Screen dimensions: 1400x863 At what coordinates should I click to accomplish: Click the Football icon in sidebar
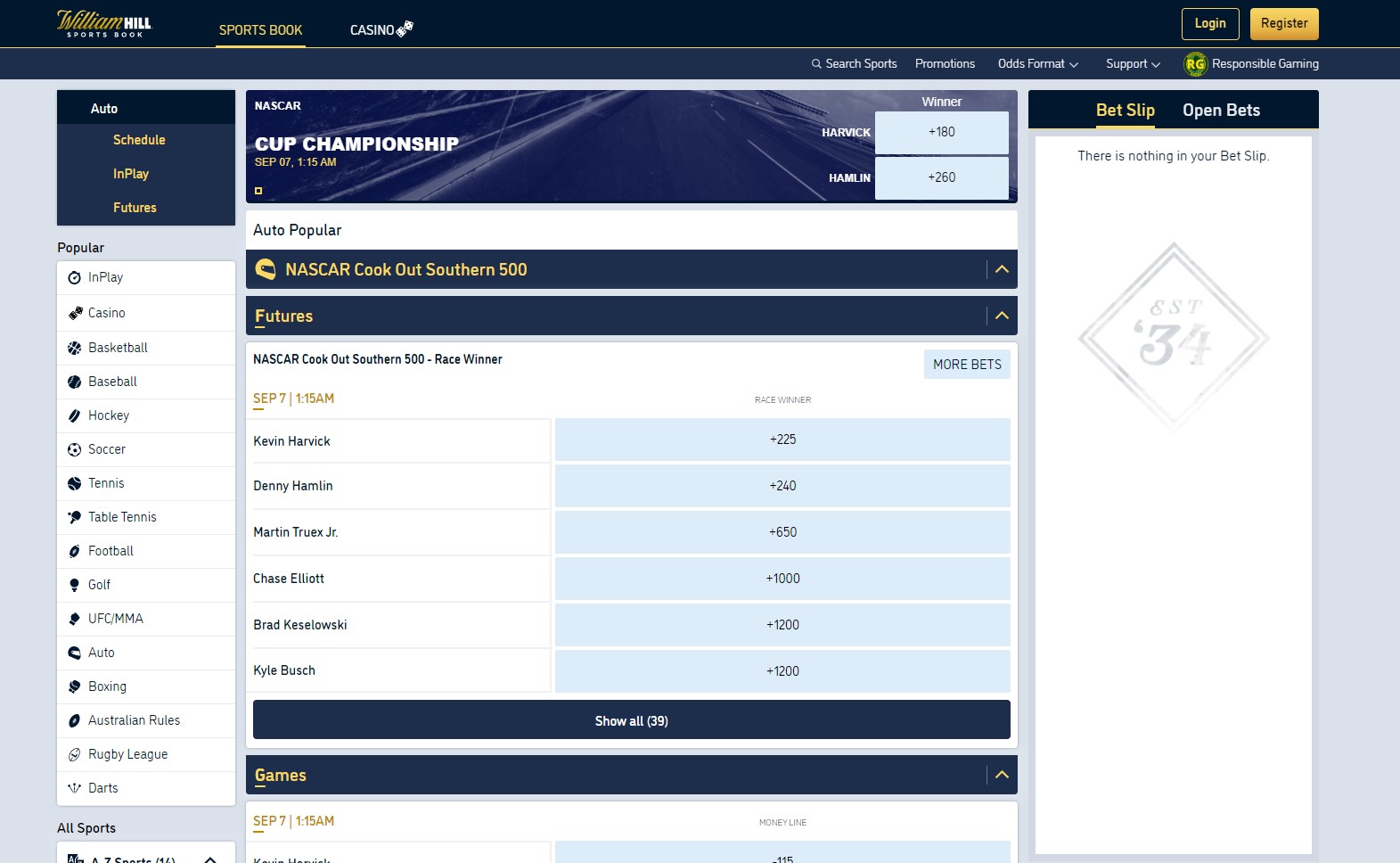pyautogui.click(x=74, y=551)
